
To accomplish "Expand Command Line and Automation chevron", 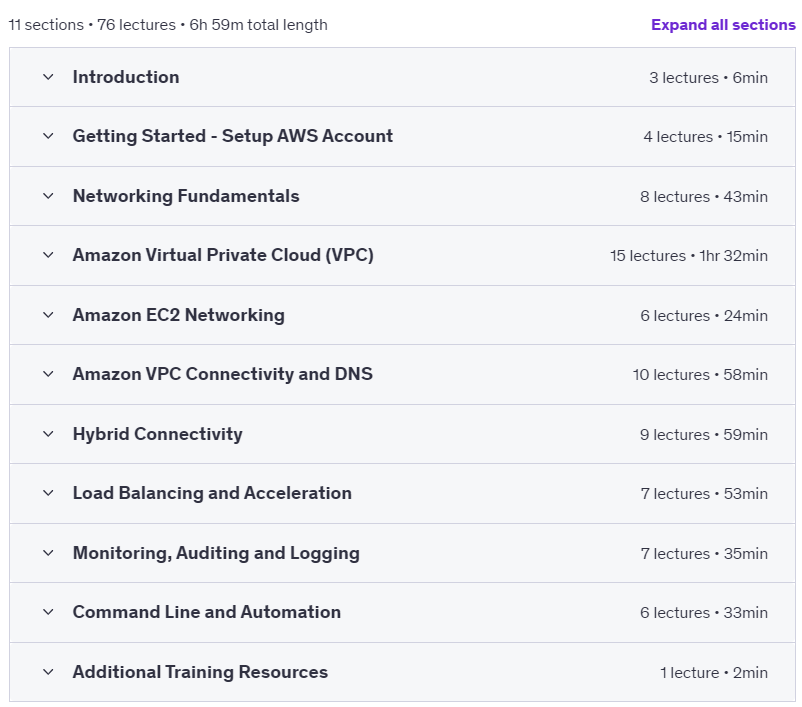I will click(x=48, y=612).
